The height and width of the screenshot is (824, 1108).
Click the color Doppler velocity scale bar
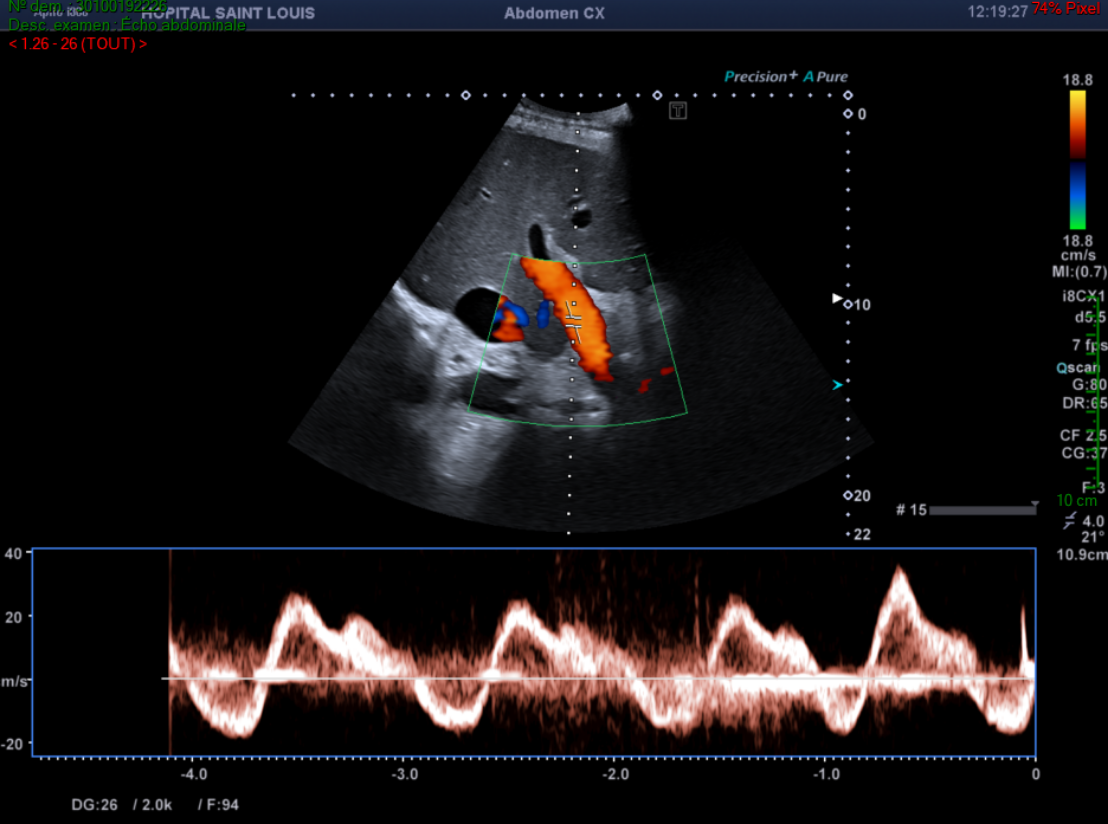1077,160
